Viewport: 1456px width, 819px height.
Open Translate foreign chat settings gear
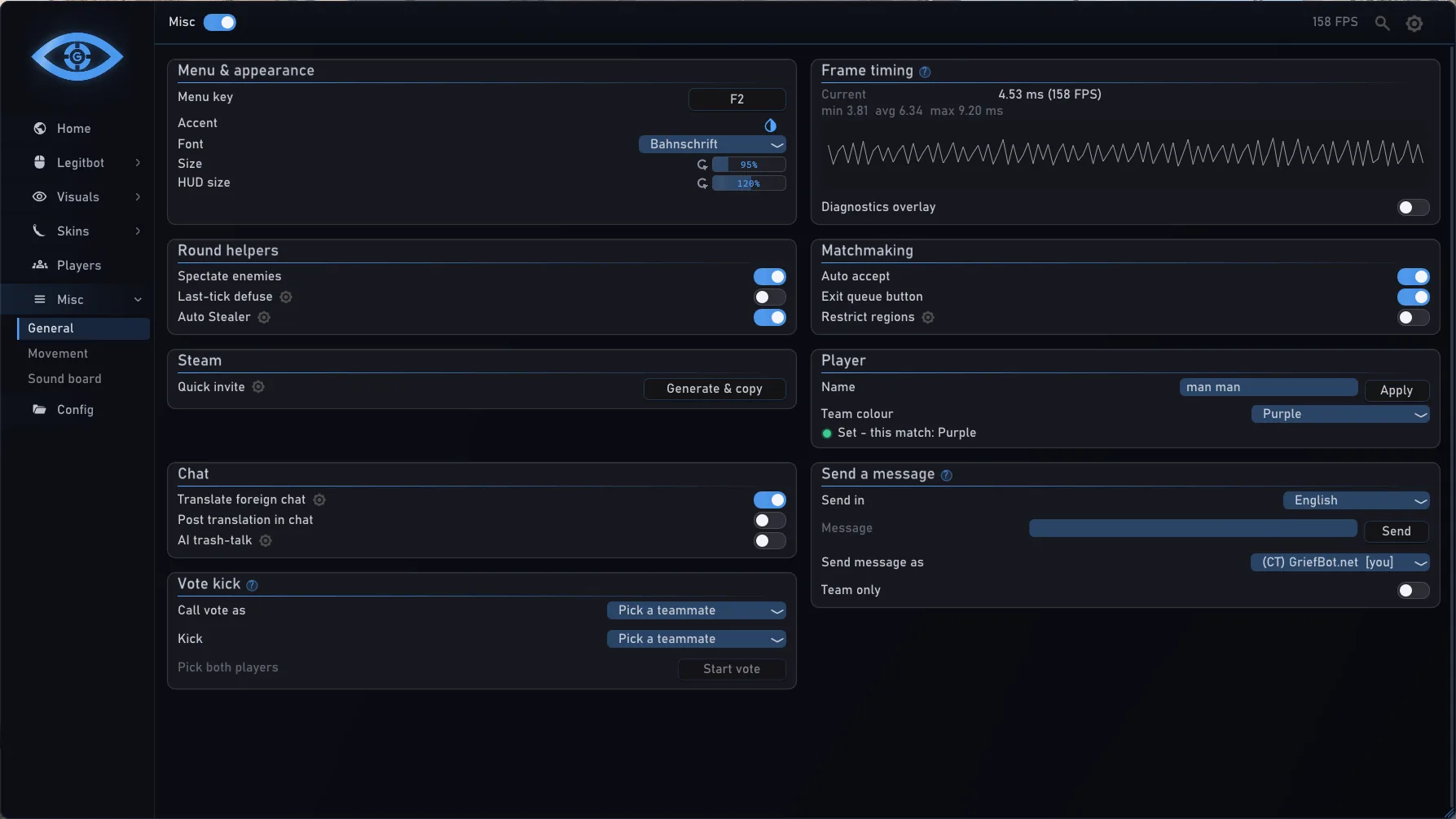(x=319, y=500)
